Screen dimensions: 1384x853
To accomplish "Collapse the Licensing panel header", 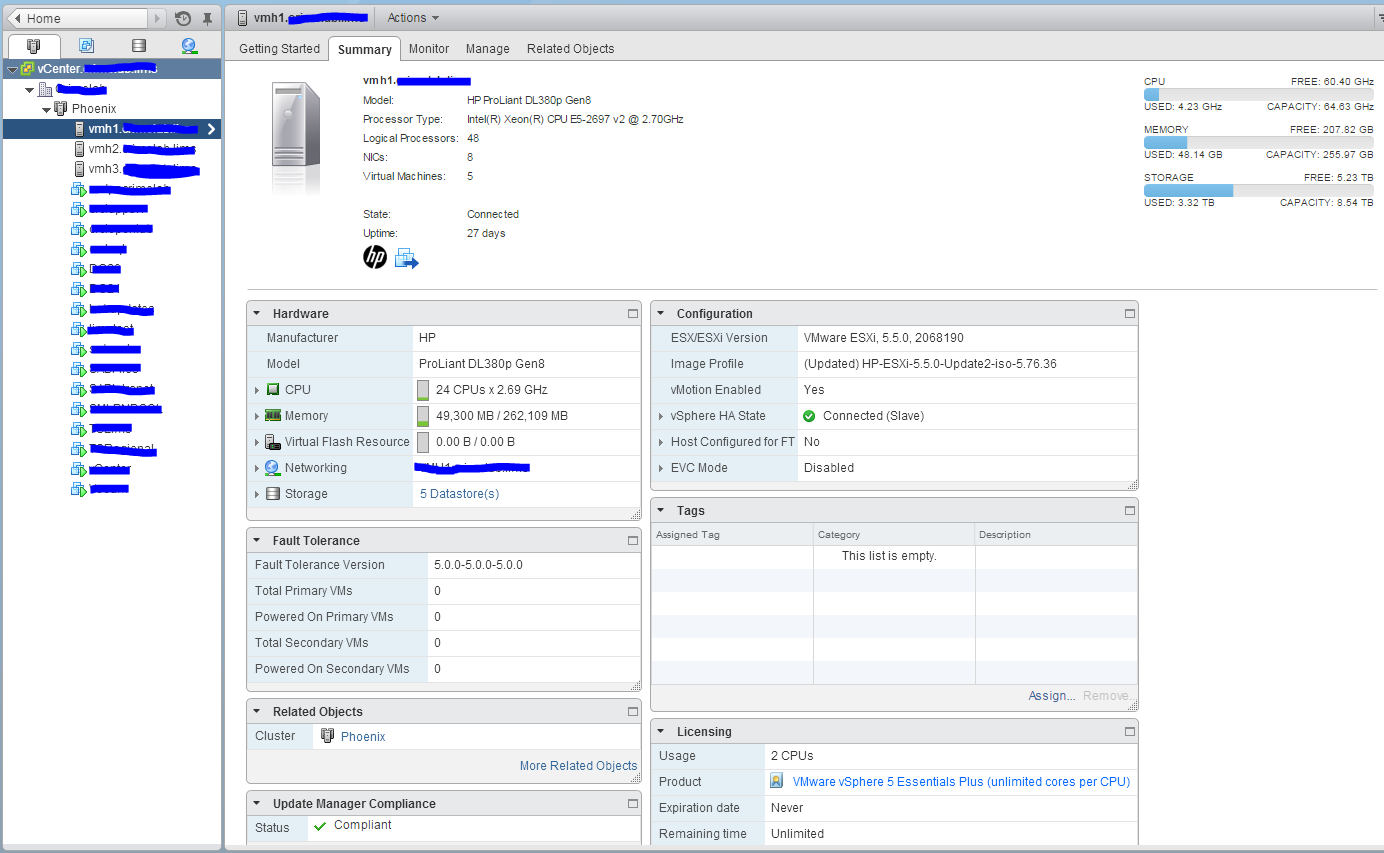I will click(661, 732).
